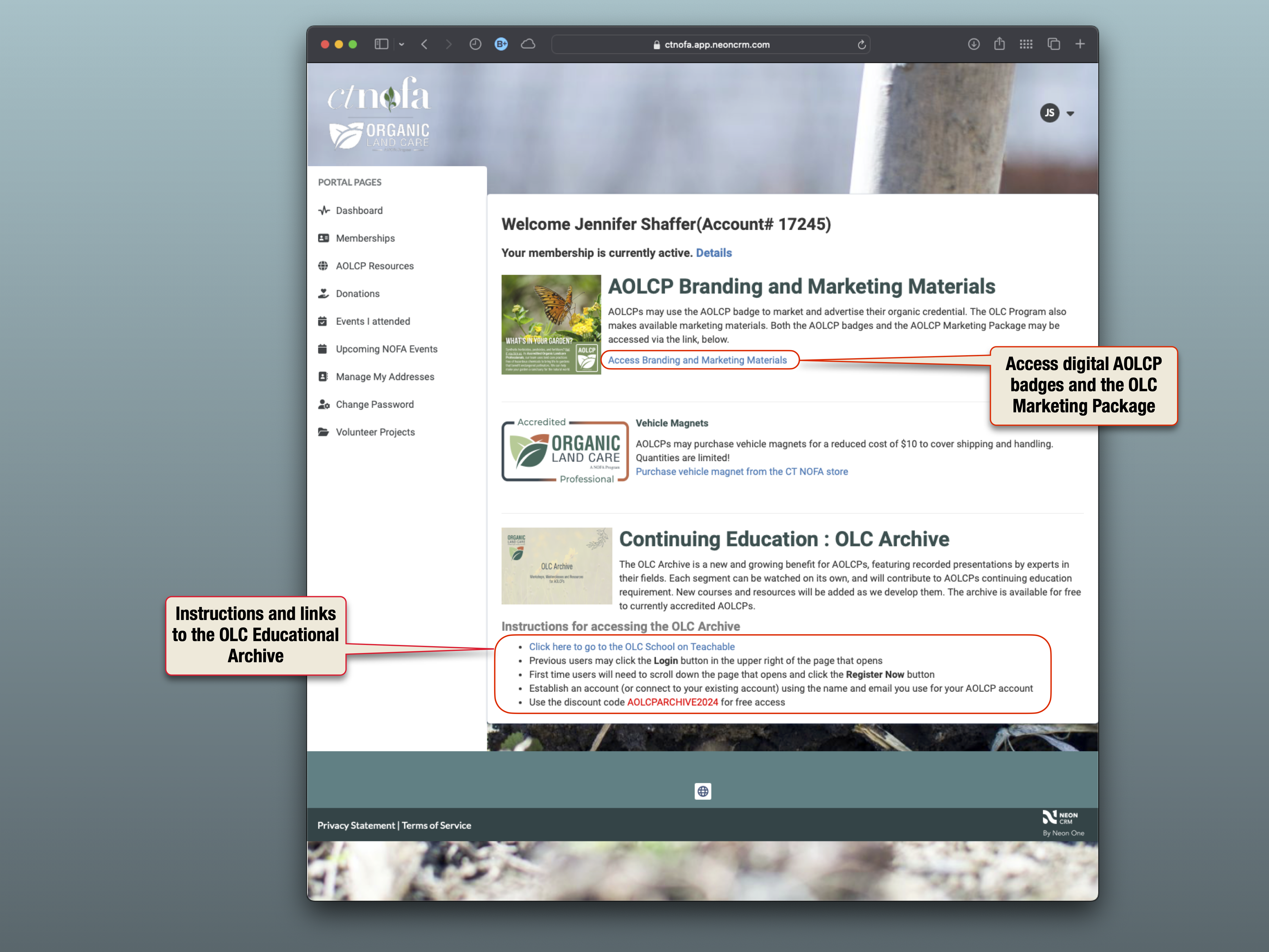Open Volunteer Projects page
The width and height of the screenshot is (1269, 952).
[375, 432]
